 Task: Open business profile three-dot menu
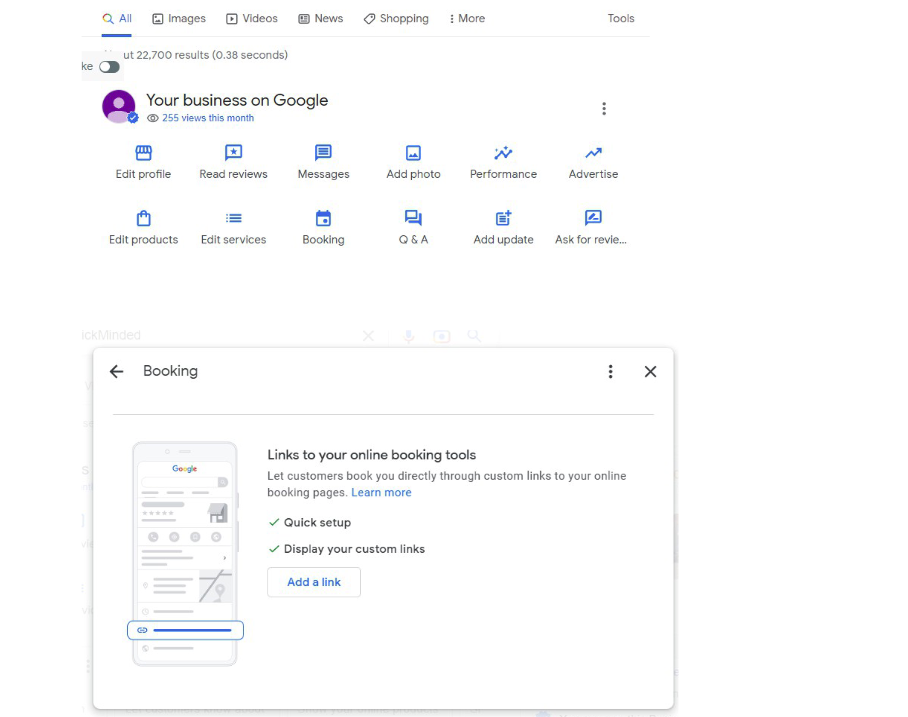coord(603,109)
